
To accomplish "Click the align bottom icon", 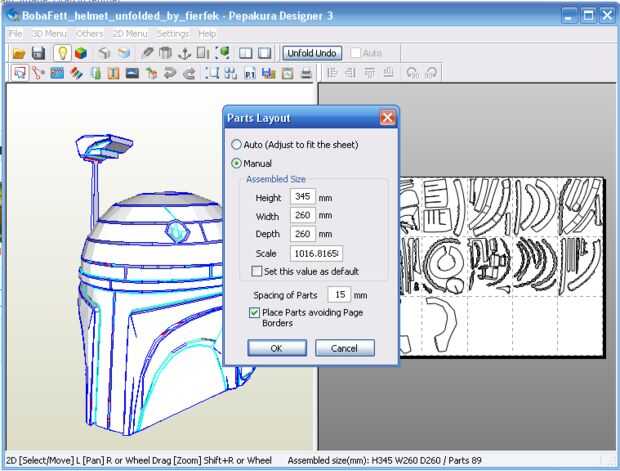I will point(389,73).
